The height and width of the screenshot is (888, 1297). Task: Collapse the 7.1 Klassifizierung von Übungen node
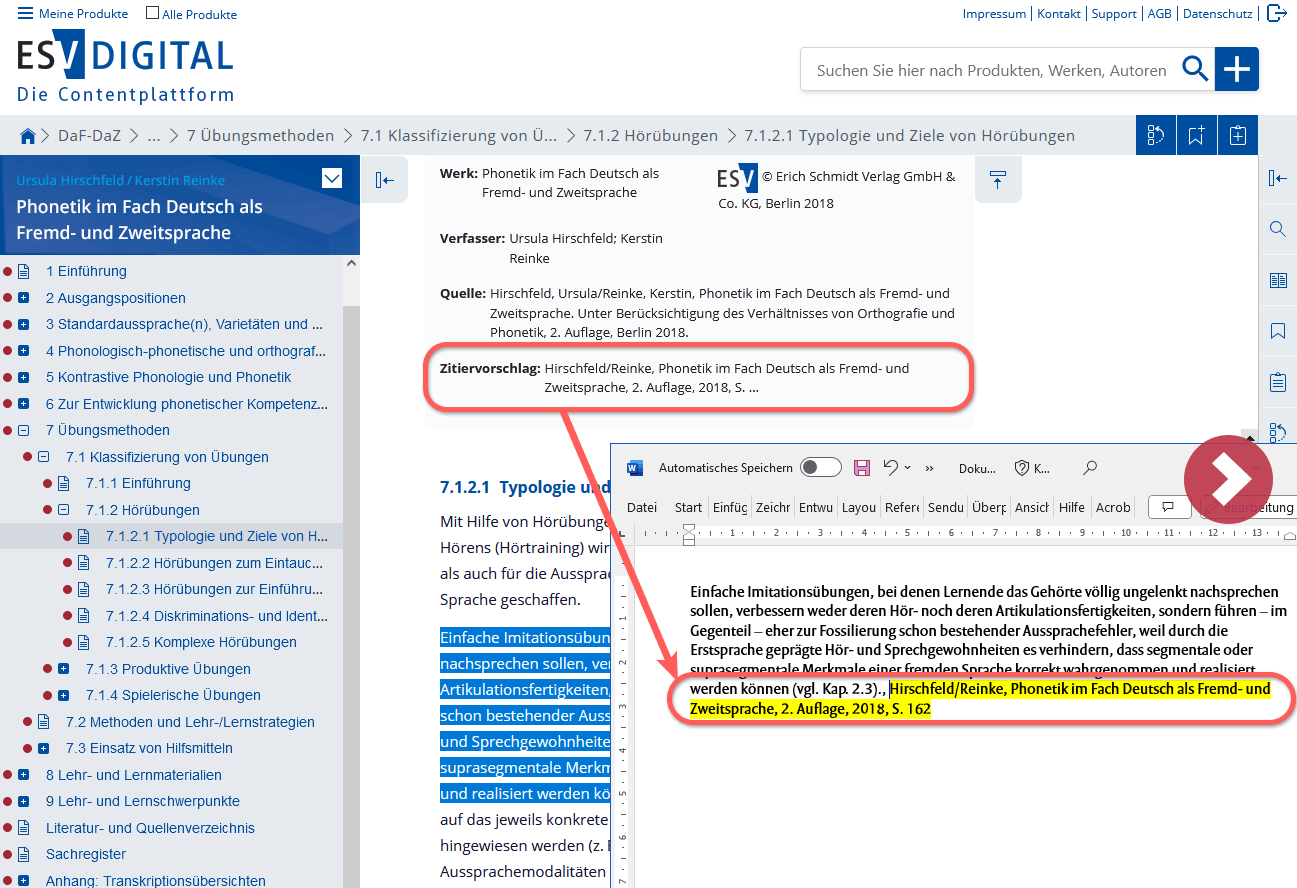point(44,457)
